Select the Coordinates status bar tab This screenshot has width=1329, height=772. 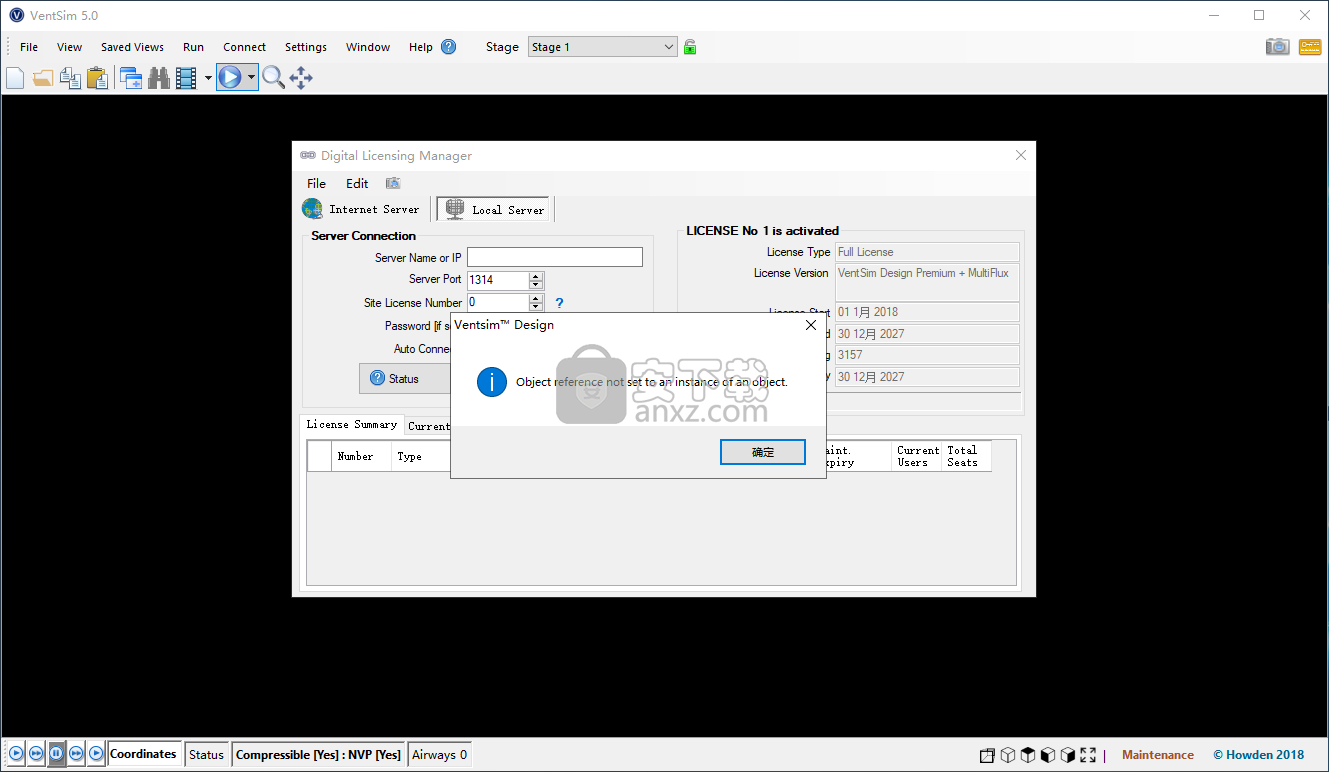click(143, 754)
